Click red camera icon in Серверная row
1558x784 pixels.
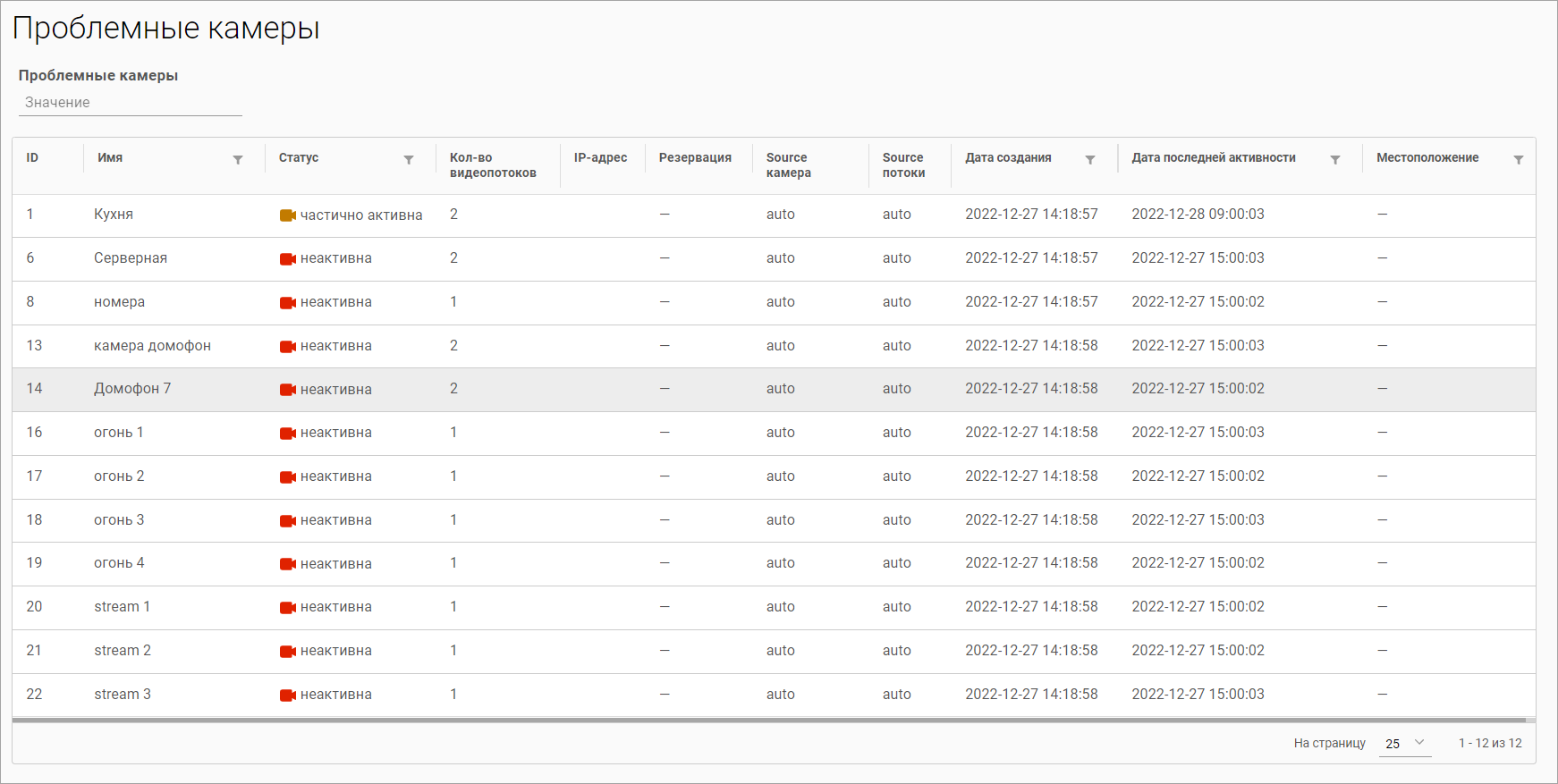tap(287, 259)
